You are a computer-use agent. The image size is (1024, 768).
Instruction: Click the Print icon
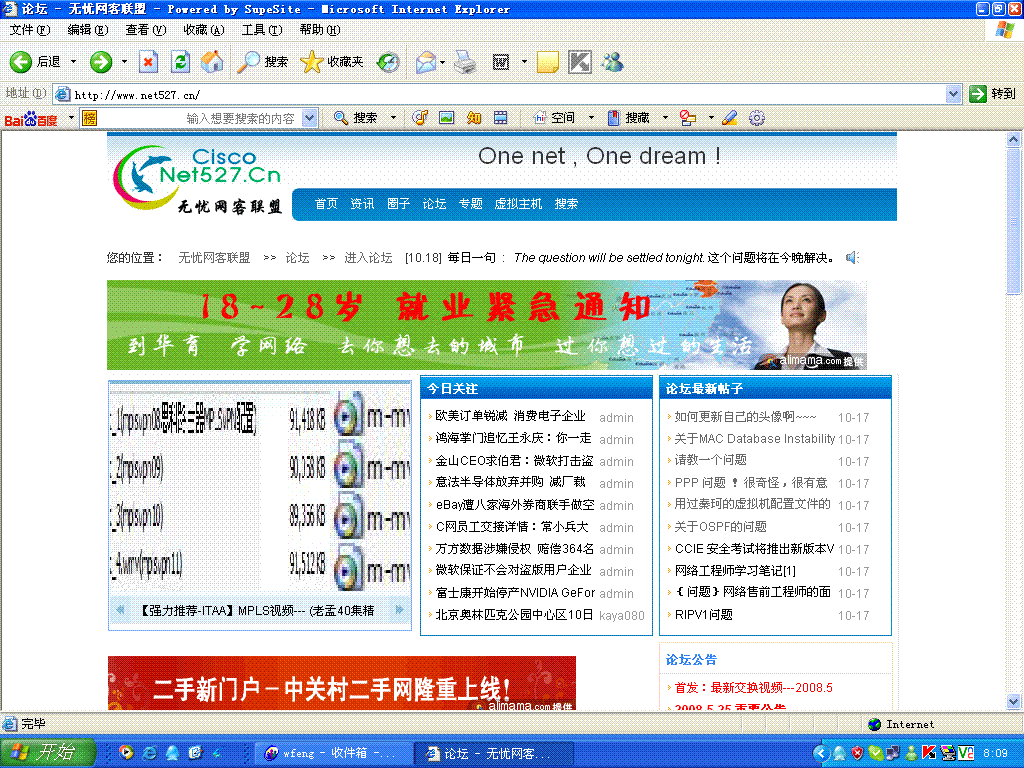[x=465, y=62]
